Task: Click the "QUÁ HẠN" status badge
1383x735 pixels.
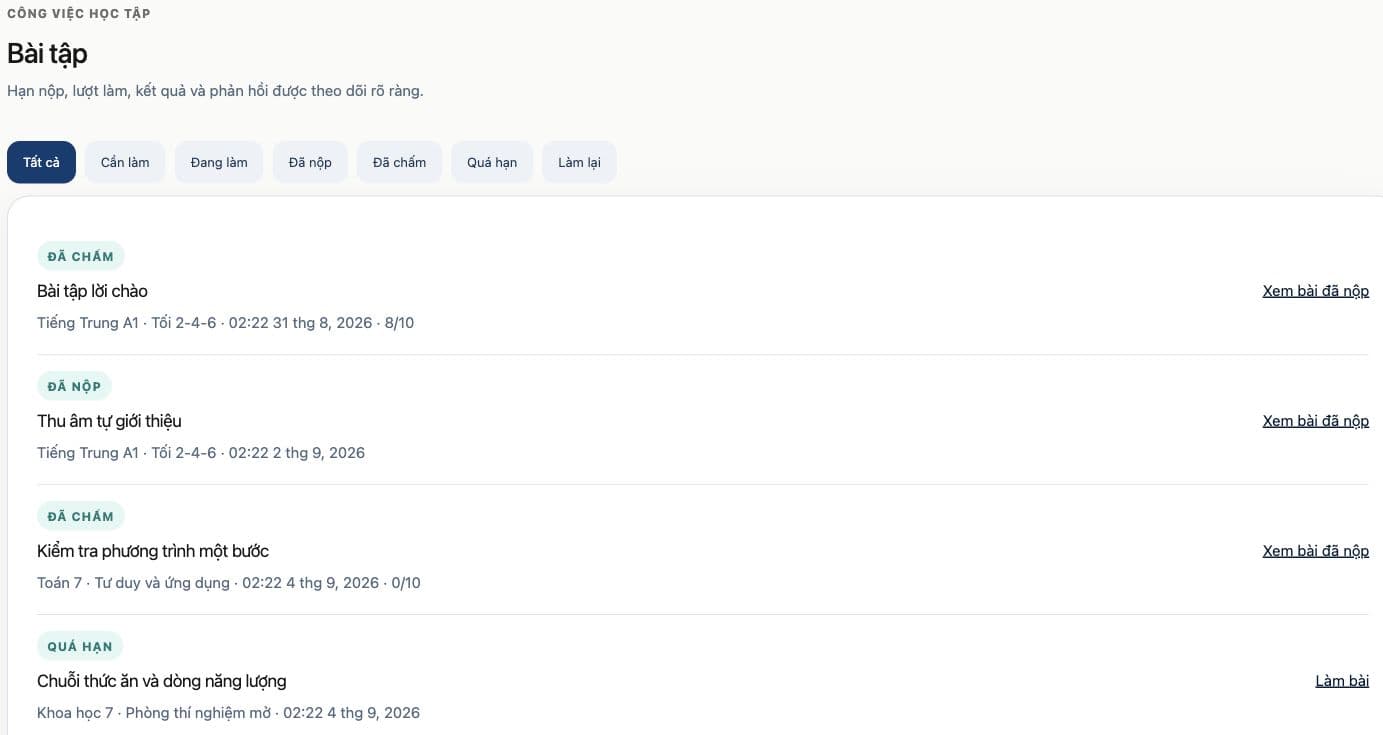Action: [80, 646]
